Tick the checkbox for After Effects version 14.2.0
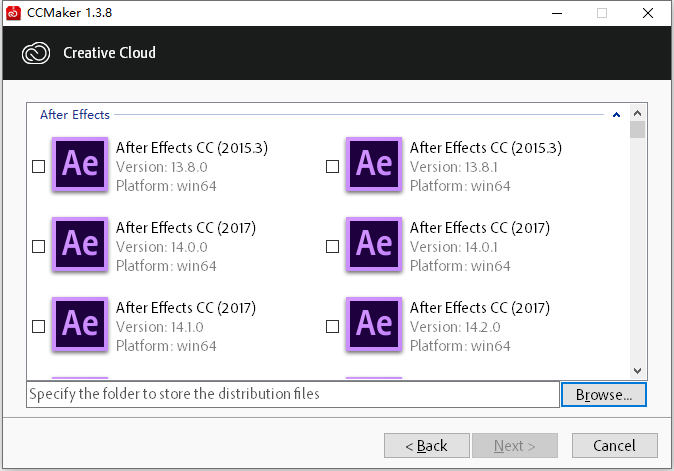Screen dimensions: 674x471 333,326
